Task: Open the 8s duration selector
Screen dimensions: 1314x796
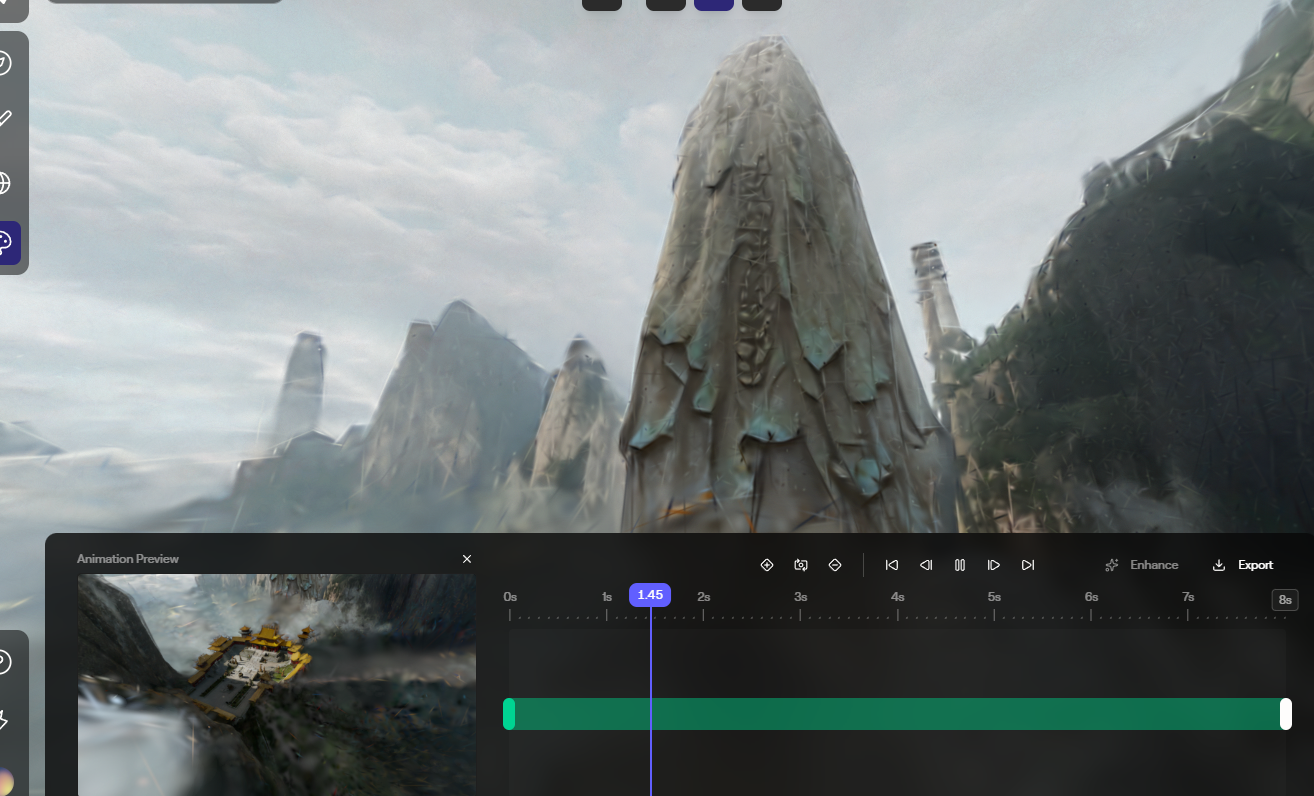Action: [x=1284, y=599]
